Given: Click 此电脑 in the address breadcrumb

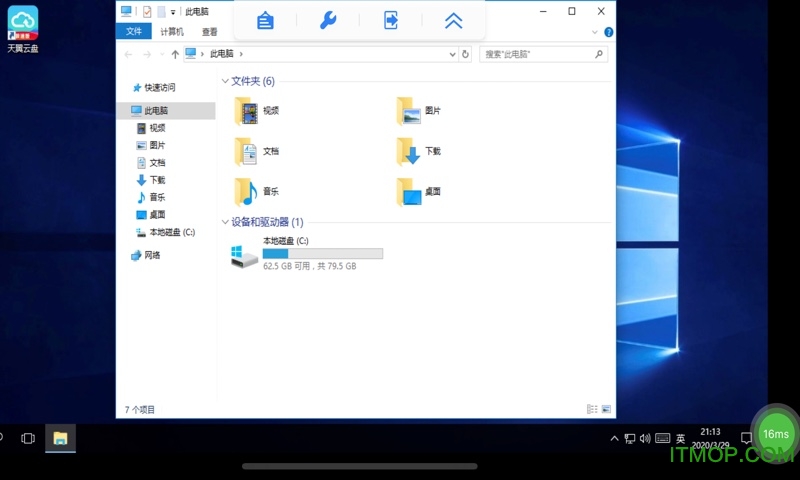Looking at the screenshot, I should click(222, 54).
